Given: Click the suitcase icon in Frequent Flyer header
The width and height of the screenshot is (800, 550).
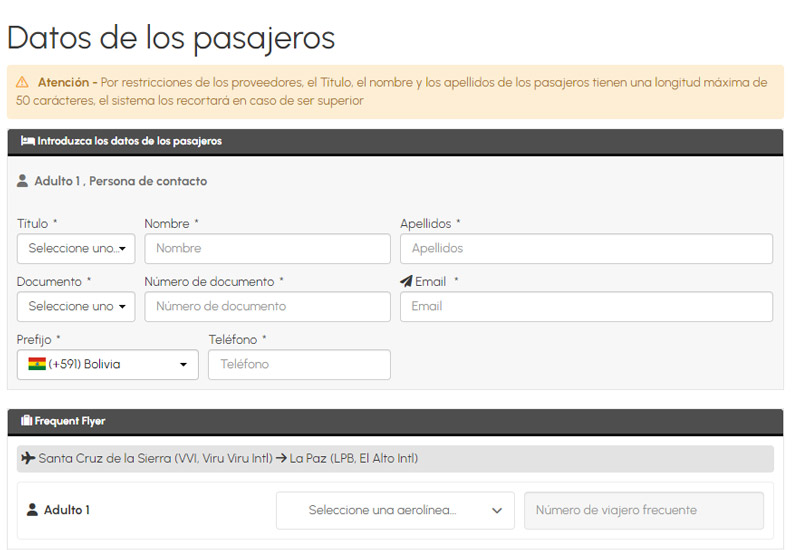Looking at the screenshot, I should click(27, 421).
